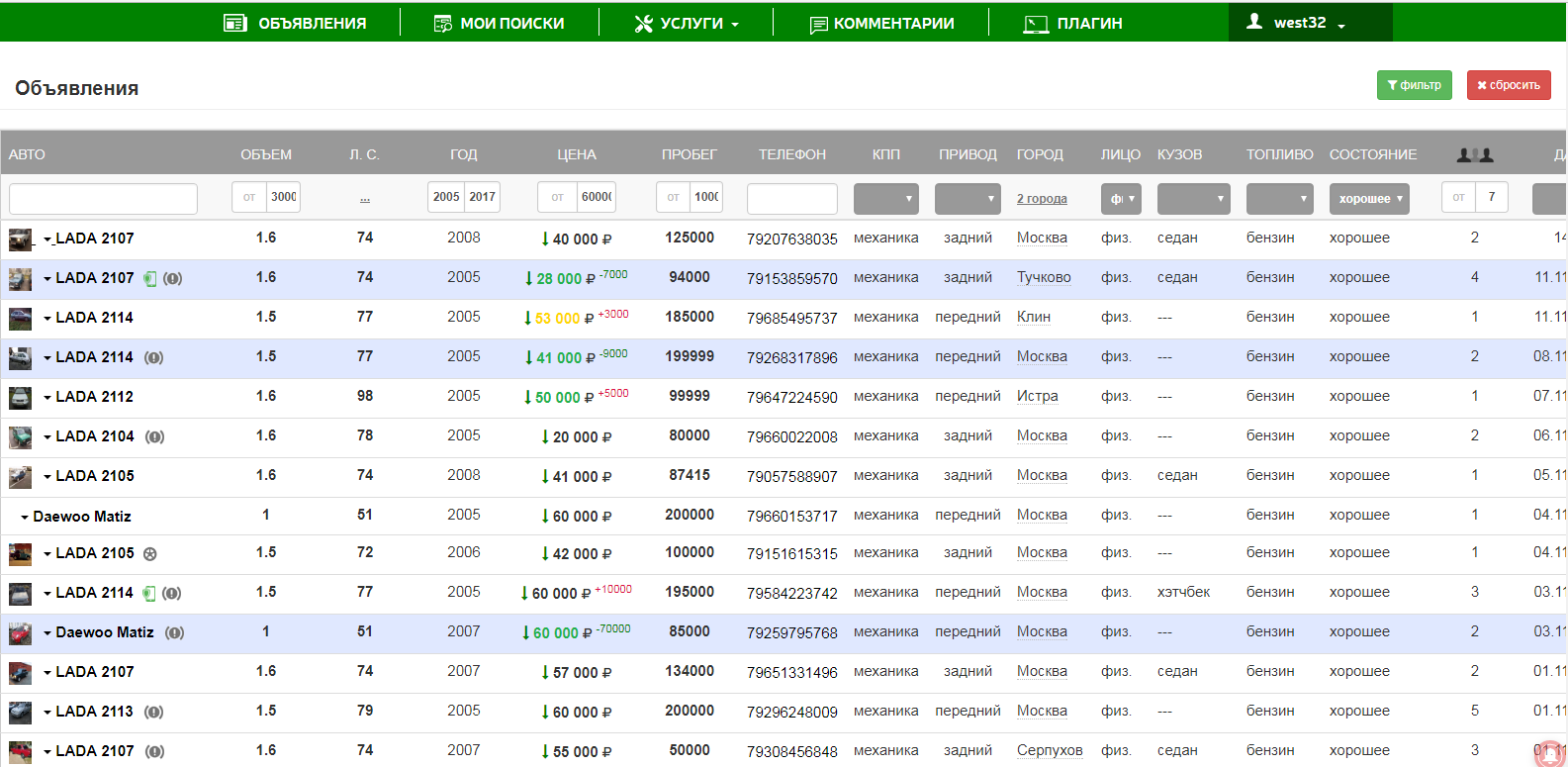Open the LADA 2112 car photo thumbnail
This screenshot has width=1568, height=767.
click(20, 397)
